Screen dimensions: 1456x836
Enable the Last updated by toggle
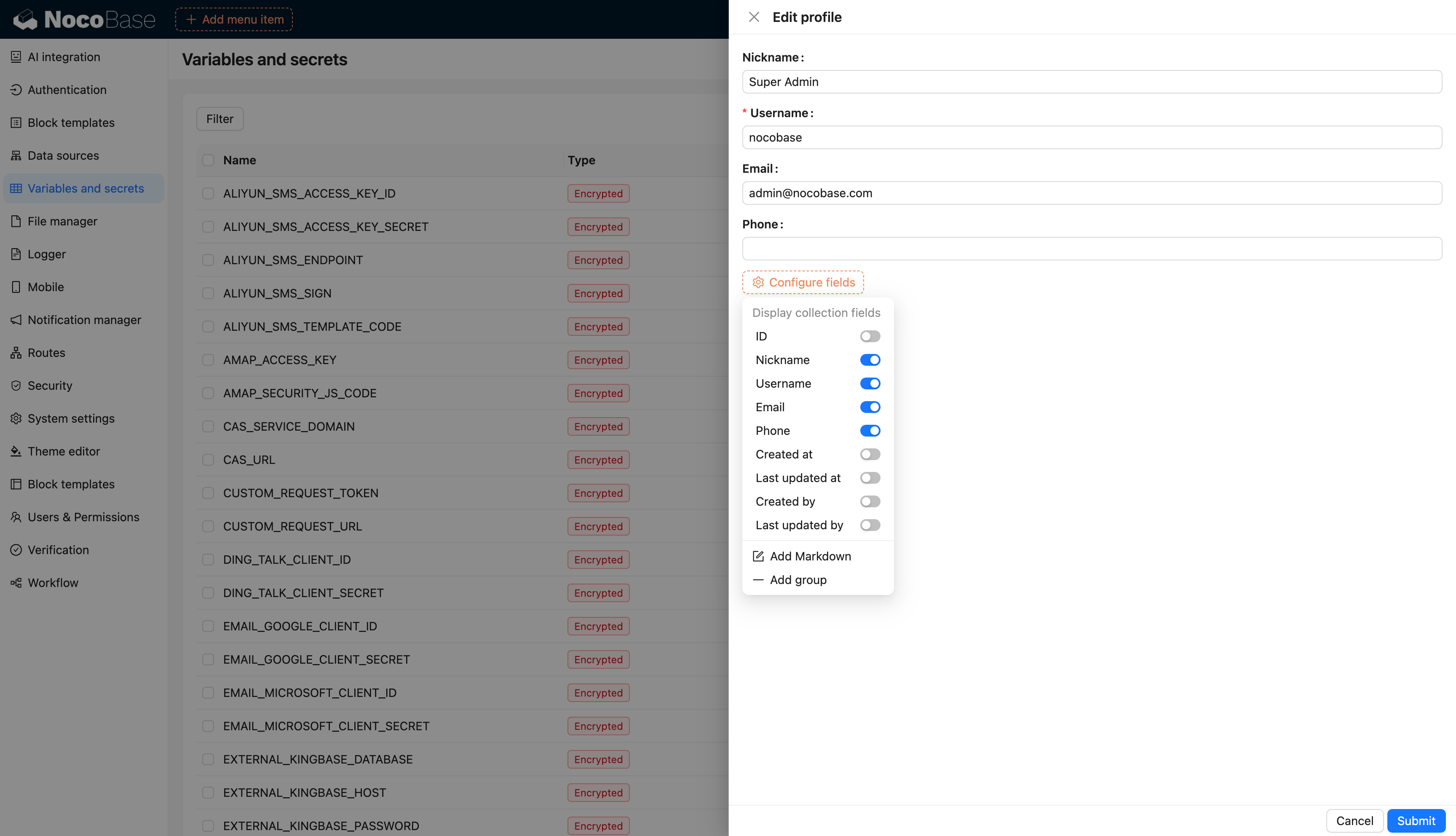point(870,525)
